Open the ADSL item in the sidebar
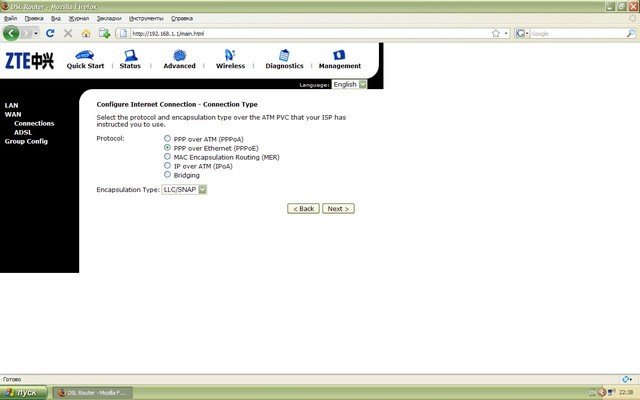Image resolution: width=640 pixels, height=400 pixels. (23, 132)
